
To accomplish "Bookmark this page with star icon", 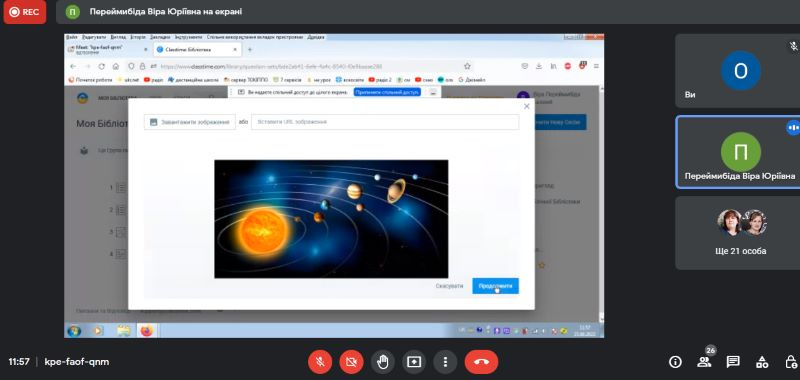I will [467, 66].
